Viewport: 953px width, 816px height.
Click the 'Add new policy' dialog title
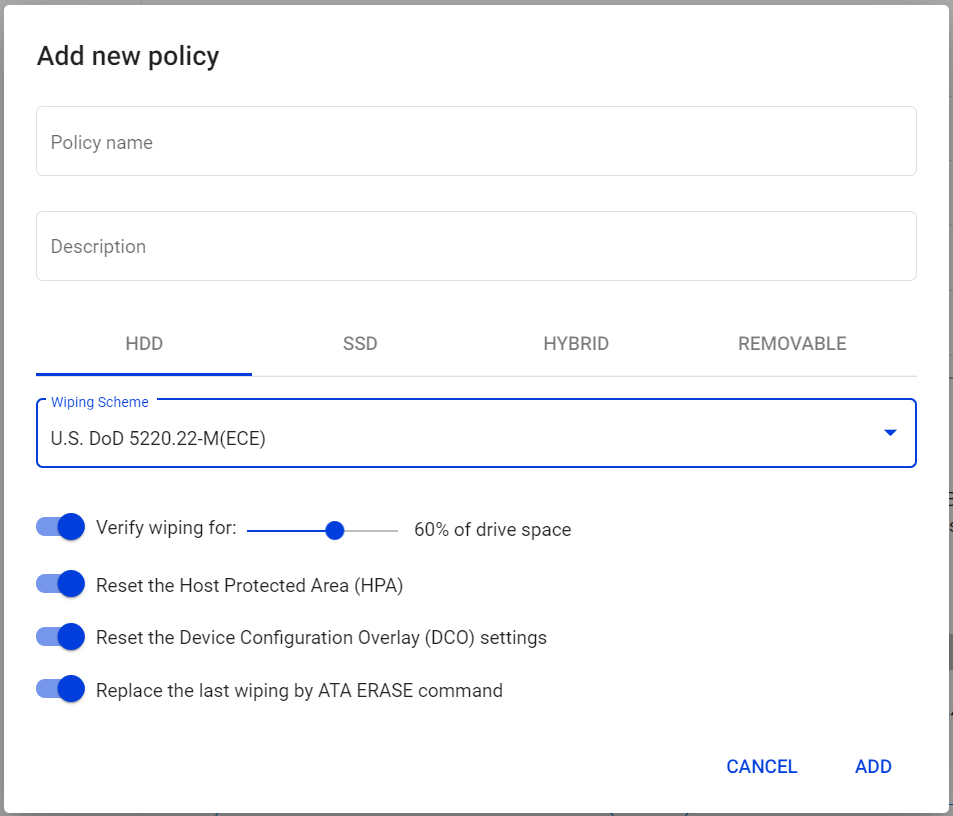coord(128,57)
